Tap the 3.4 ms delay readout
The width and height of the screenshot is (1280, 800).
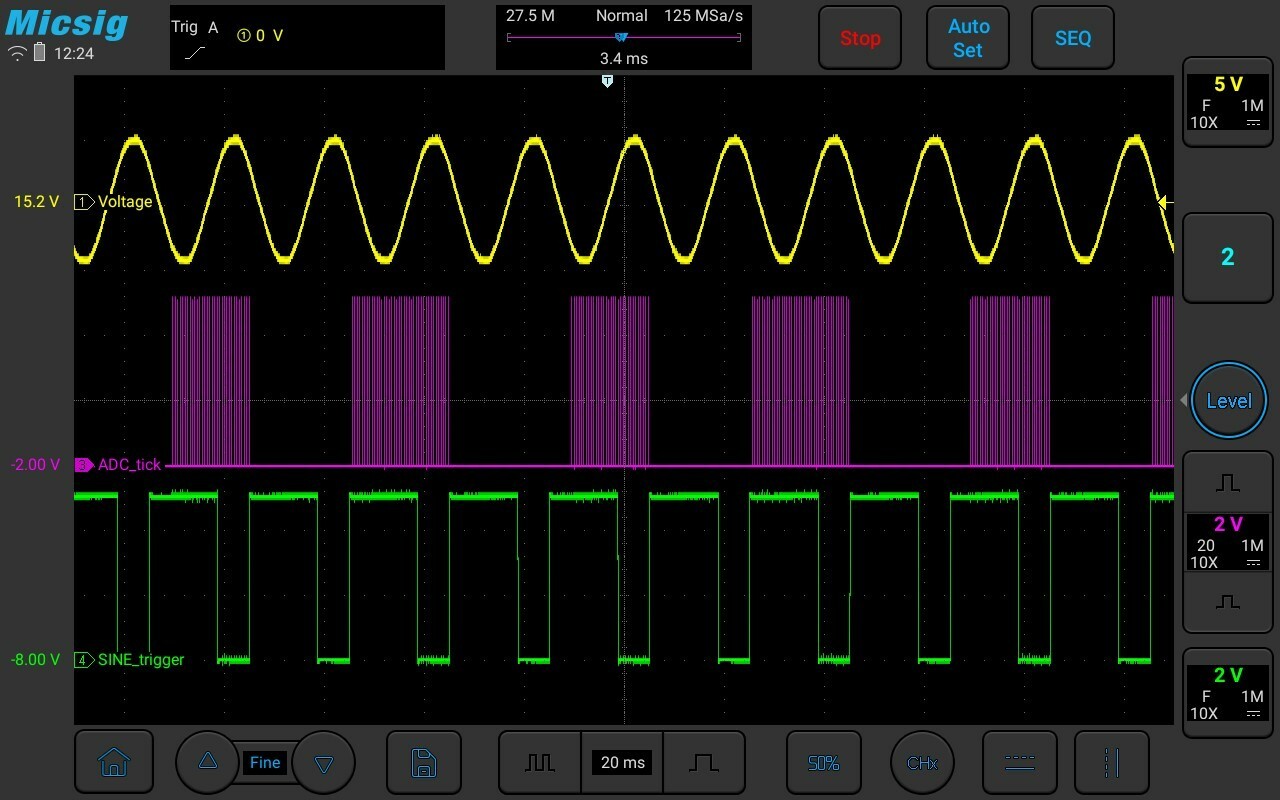624,59
